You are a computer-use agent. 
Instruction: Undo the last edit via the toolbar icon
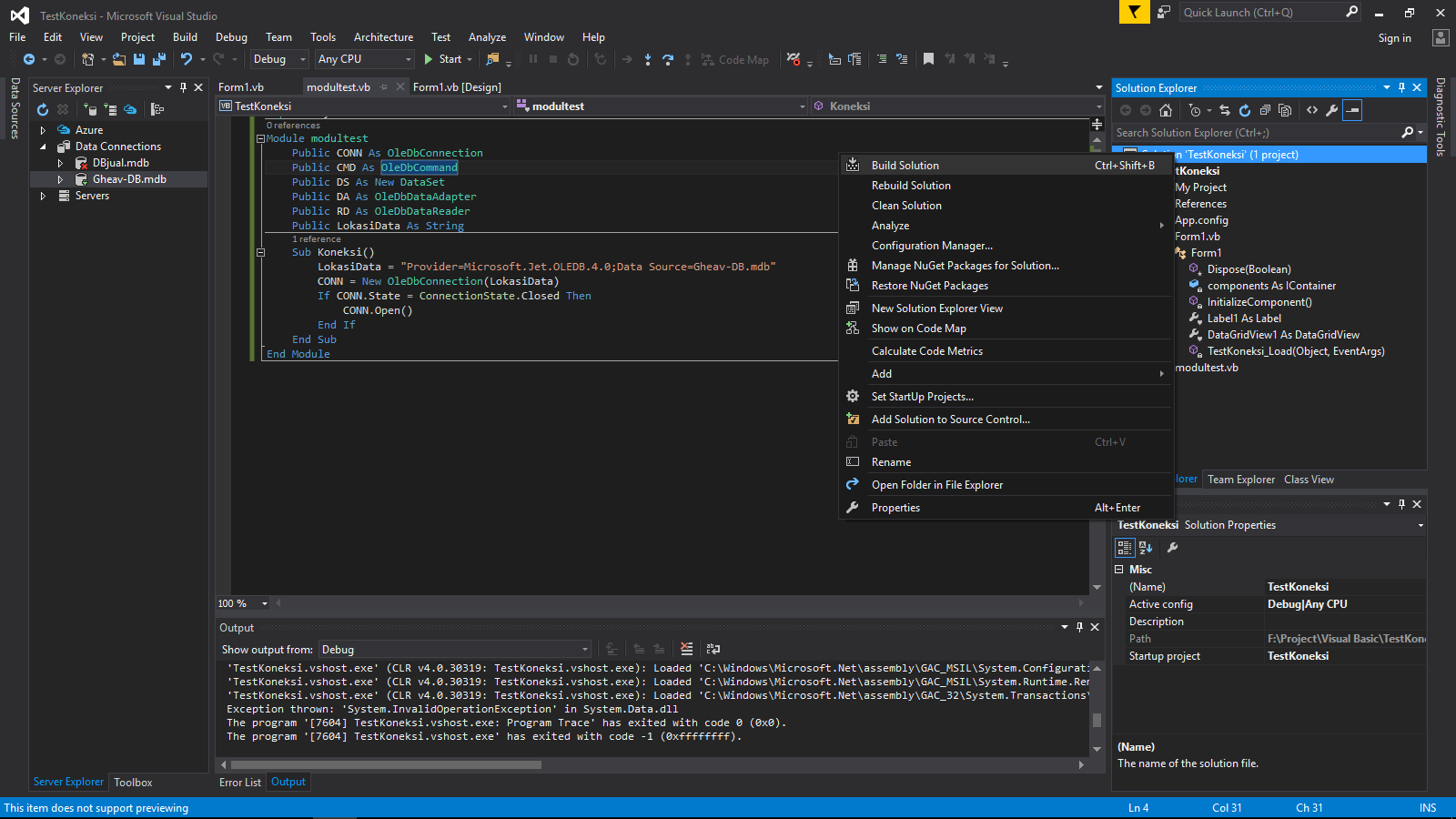click(187, 59)
